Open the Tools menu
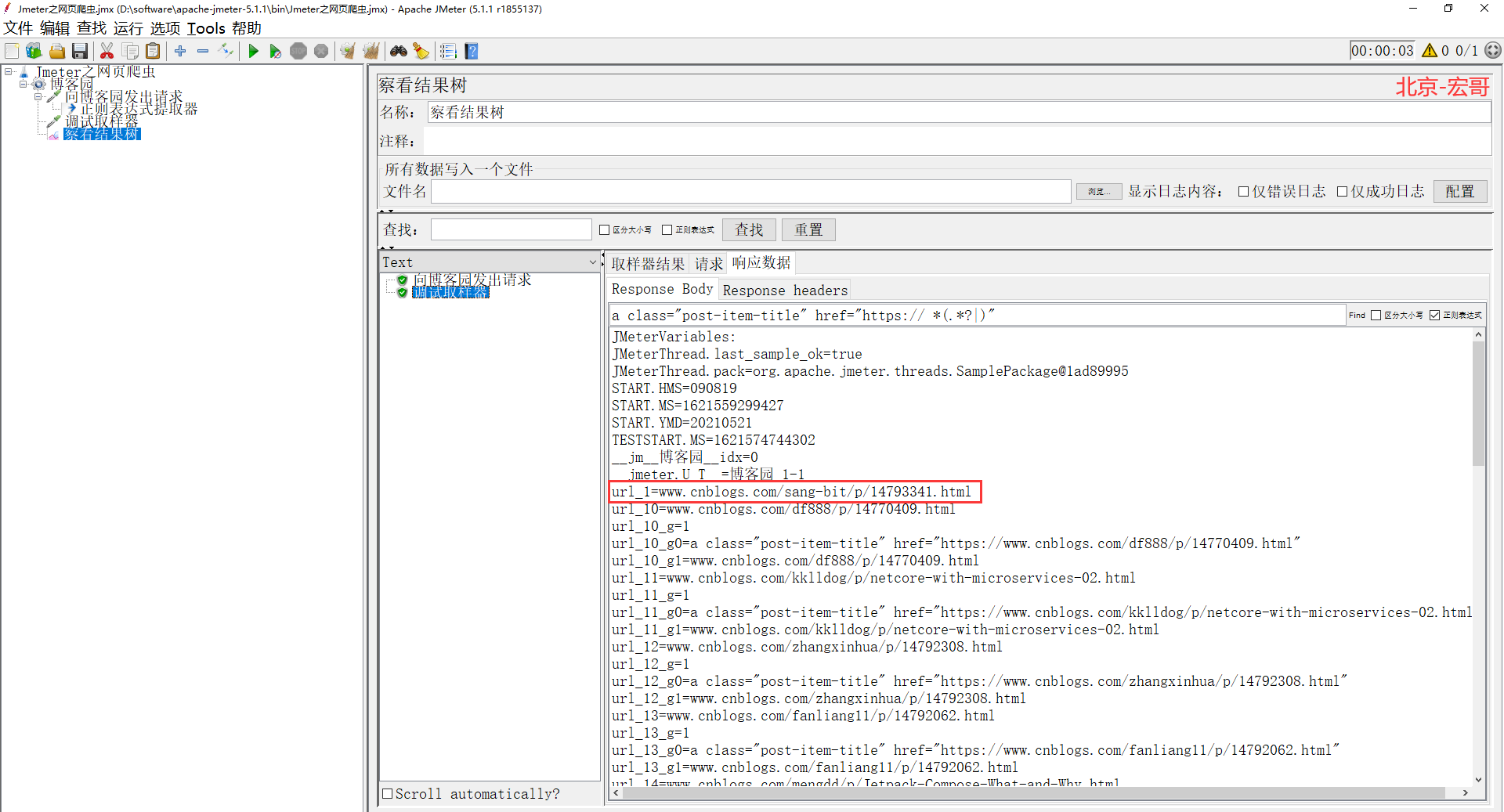 point(206,28)
